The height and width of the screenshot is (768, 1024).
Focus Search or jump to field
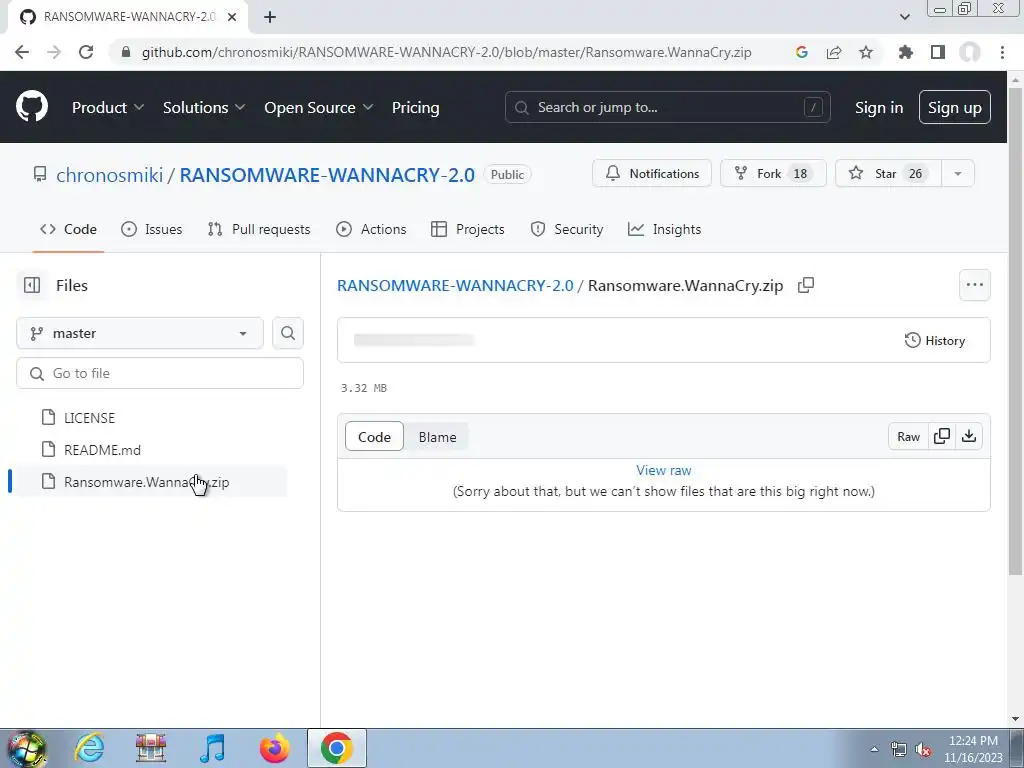(x=667, y=107)
